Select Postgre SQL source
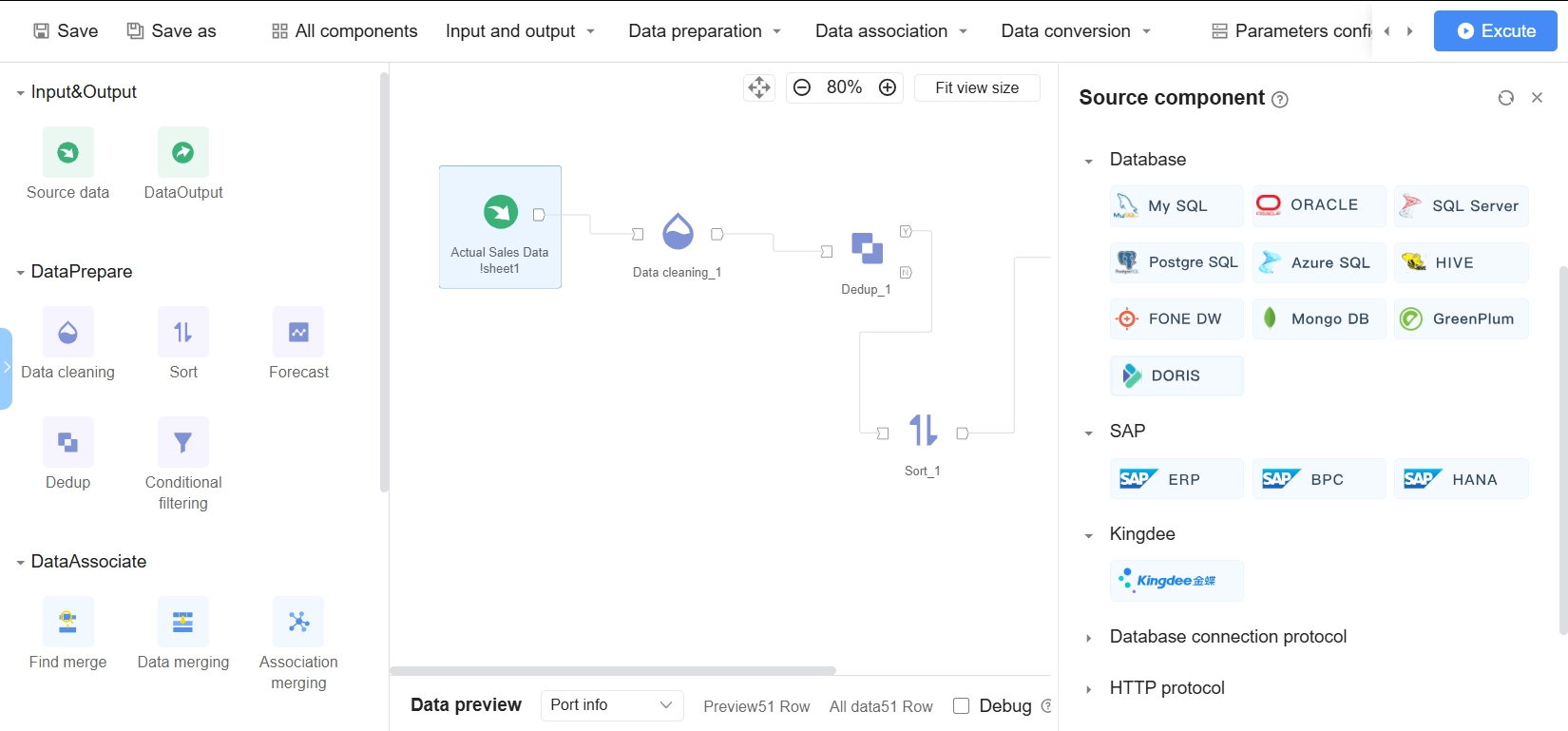The image size is (1568, 731). pos(1176,262)
